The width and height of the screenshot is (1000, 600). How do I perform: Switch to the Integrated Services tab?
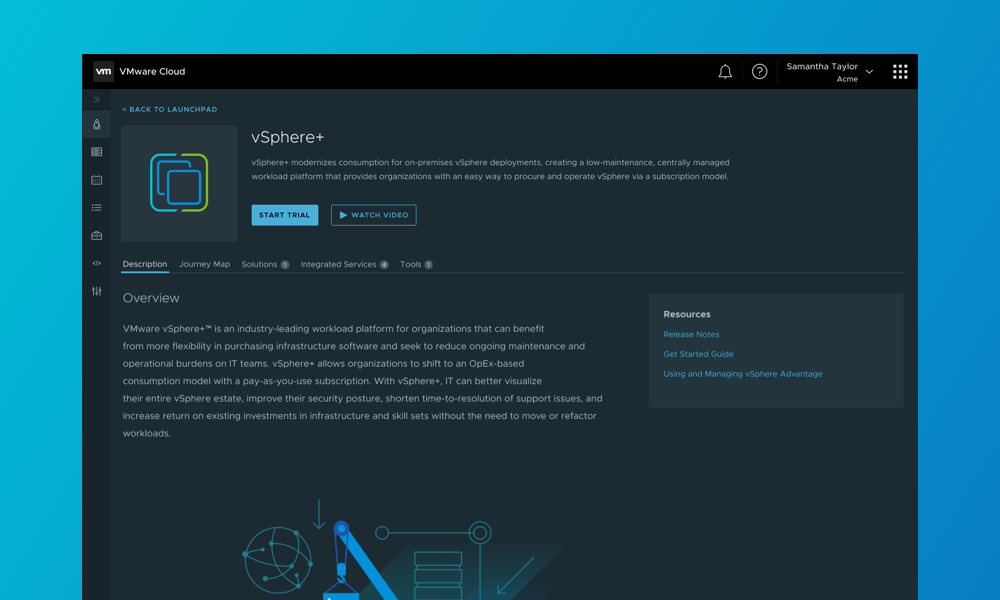point(344,264)
